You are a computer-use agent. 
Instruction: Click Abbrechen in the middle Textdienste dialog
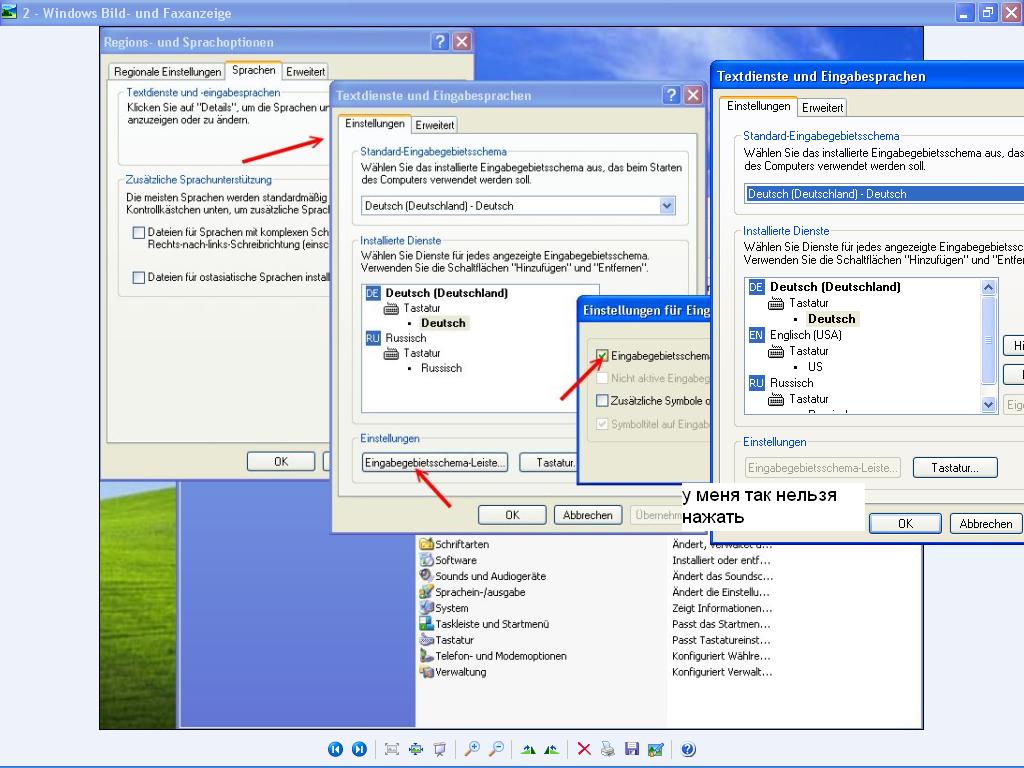point(588,515)
